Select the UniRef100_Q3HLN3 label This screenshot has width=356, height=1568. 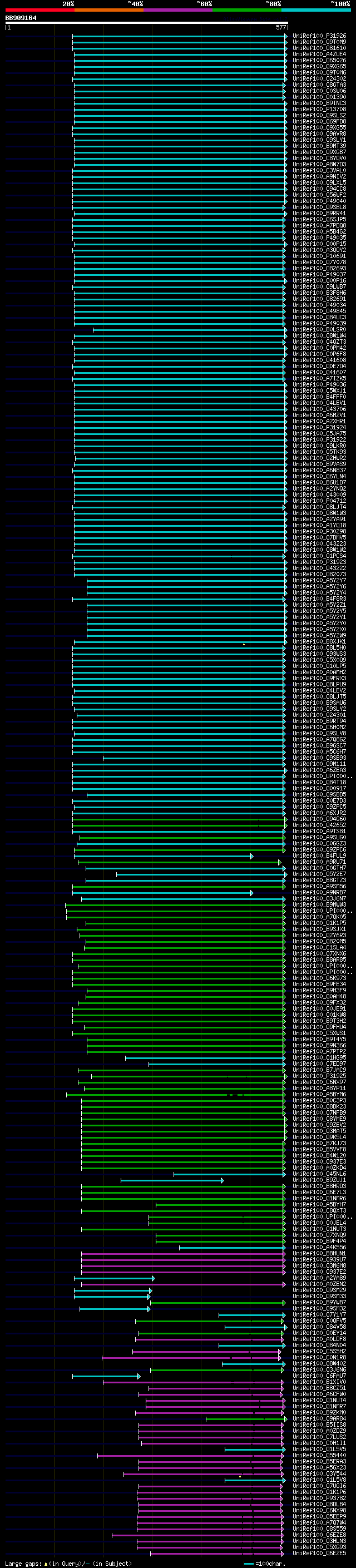tap(319, 1541)
